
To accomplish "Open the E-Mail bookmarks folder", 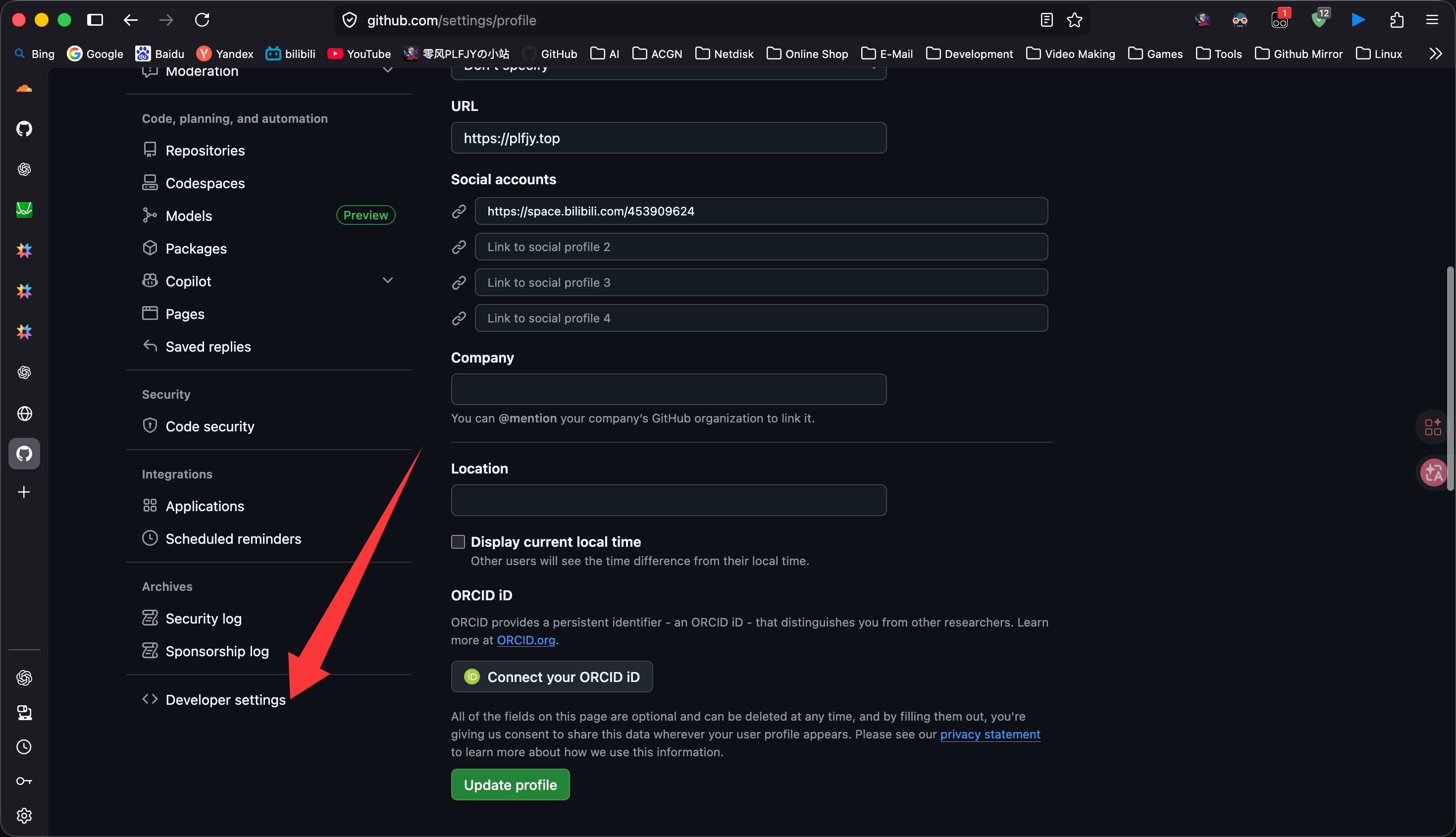I will click(x=887, y=53).
